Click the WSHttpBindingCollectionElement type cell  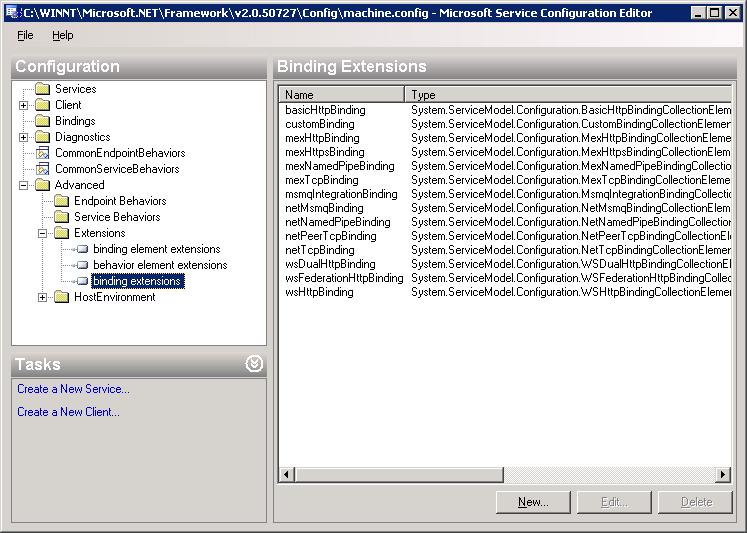(571, 292)
